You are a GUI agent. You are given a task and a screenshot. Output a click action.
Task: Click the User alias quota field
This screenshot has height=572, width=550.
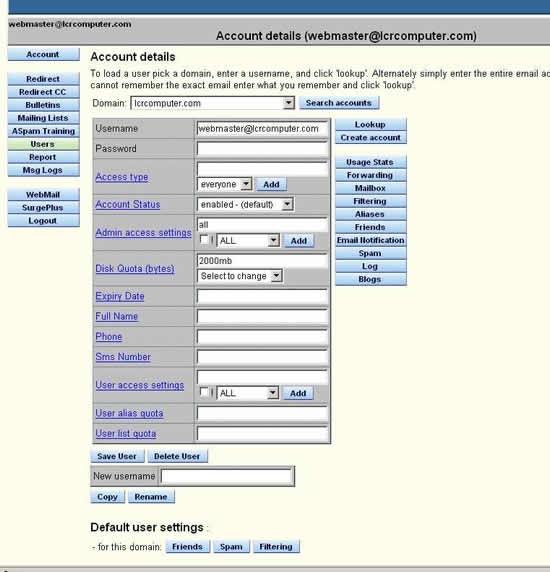[x=262, y=413]
